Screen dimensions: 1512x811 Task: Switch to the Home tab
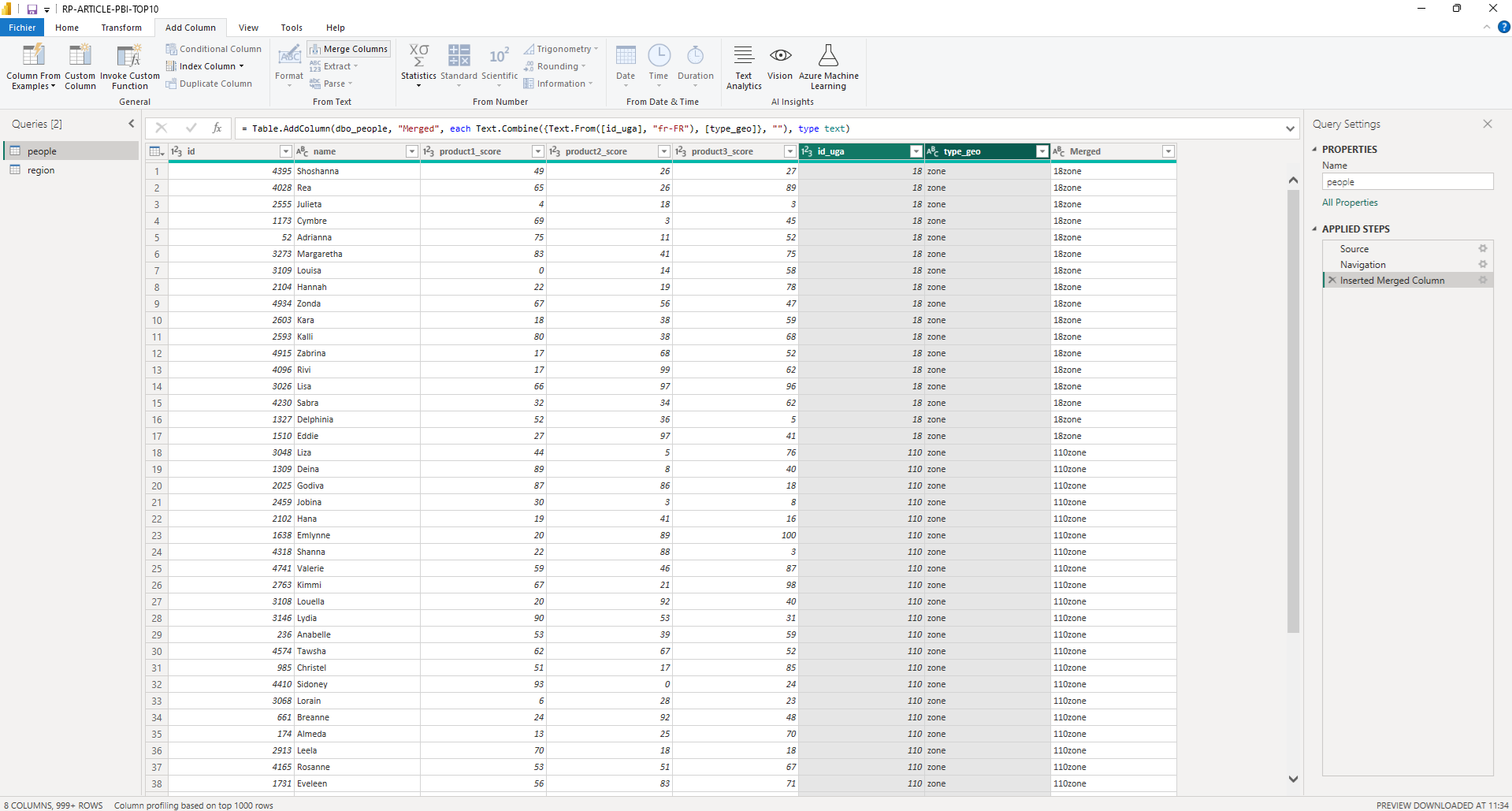click(67, 28)
